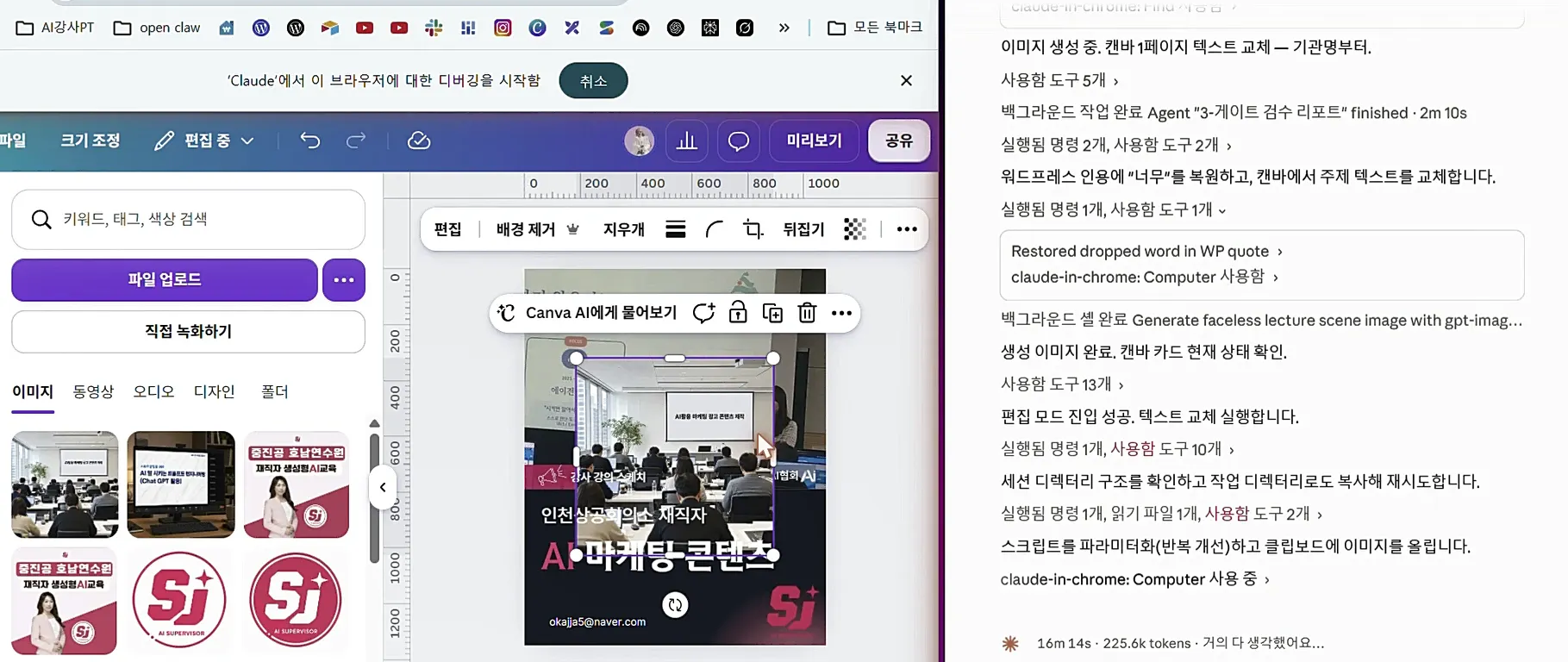Select the 지우개 eraser tool
The width and height of the screenshot is (1568, 662).
click(x=624, y=229)
